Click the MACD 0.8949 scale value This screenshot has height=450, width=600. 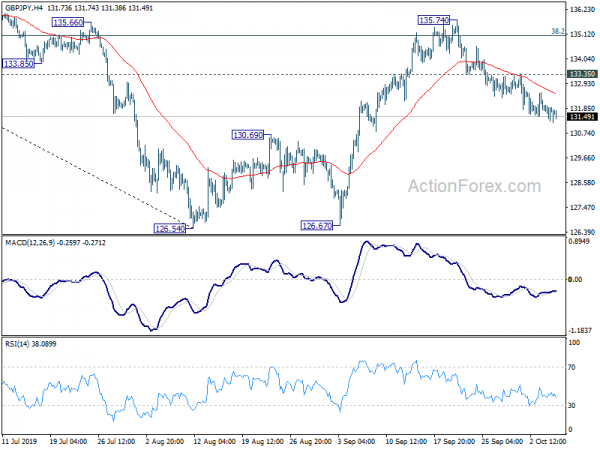tap(580, 241)
